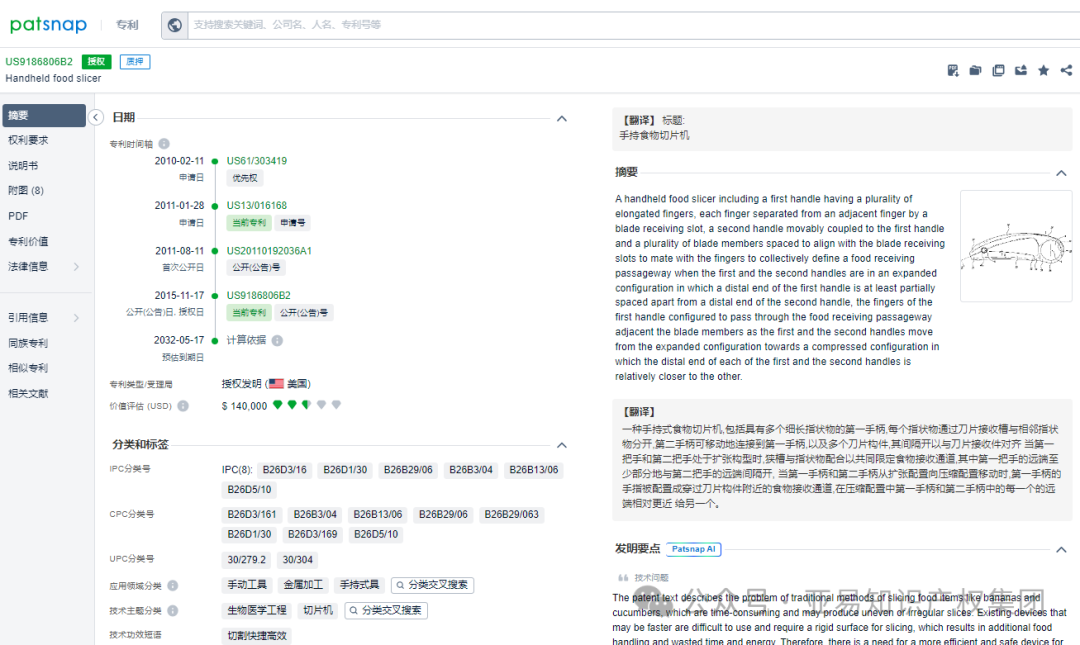The height and width of the screenshot is (645, 1080).
Task: Click the export icon
Action: pos(1021,70)
